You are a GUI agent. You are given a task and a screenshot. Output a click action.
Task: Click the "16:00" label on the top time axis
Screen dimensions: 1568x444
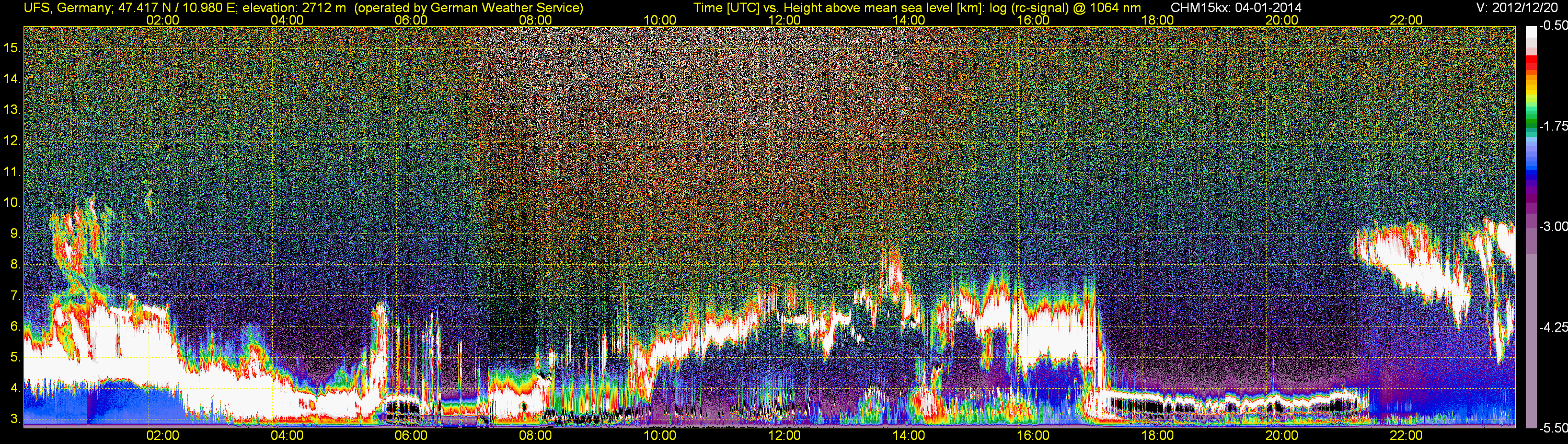[1033, 20]
